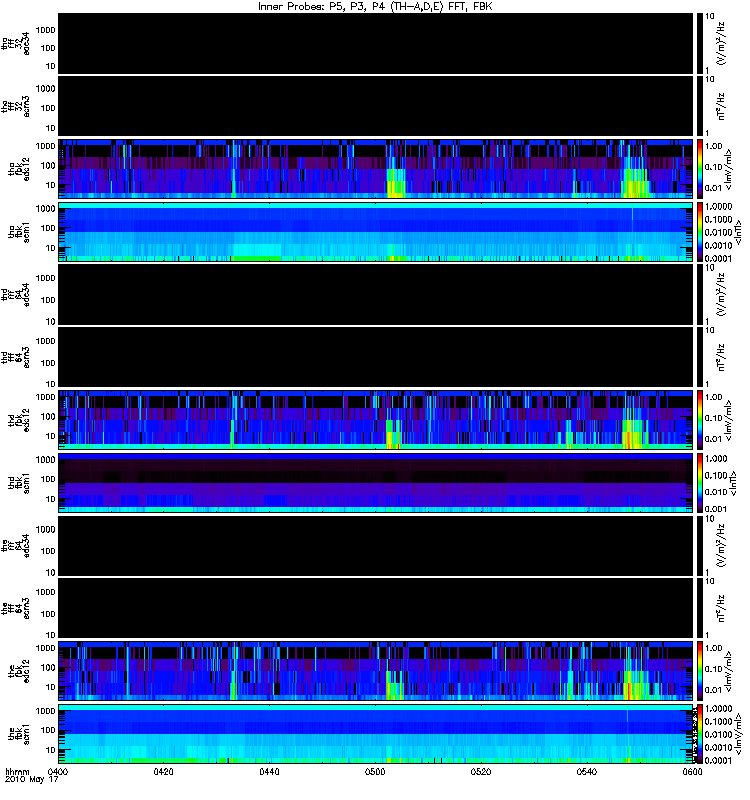
Task: Click the 0400 time tick label
Action: click(x=58, y=771)
